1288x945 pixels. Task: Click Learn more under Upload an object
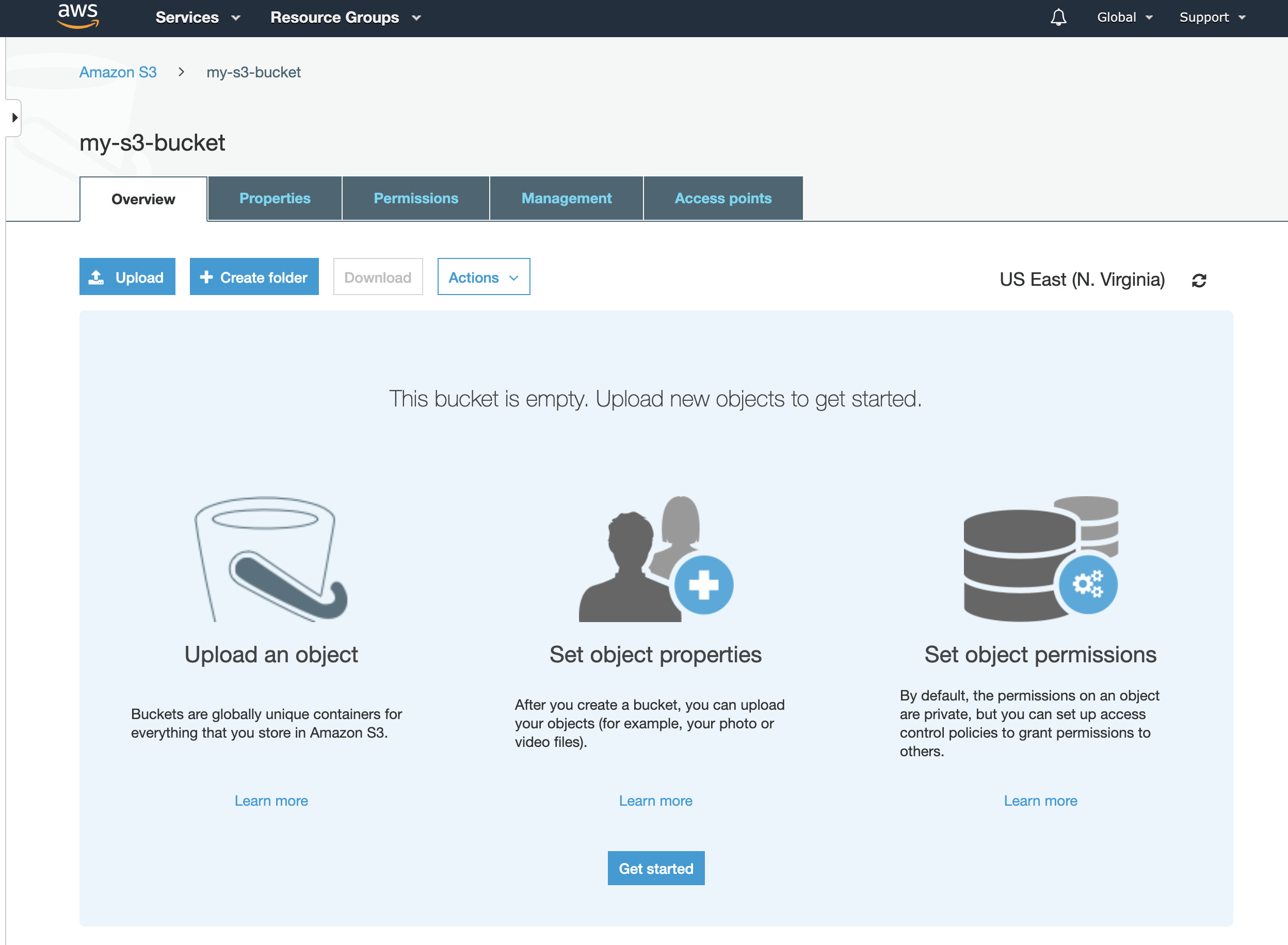pos(271,801)
